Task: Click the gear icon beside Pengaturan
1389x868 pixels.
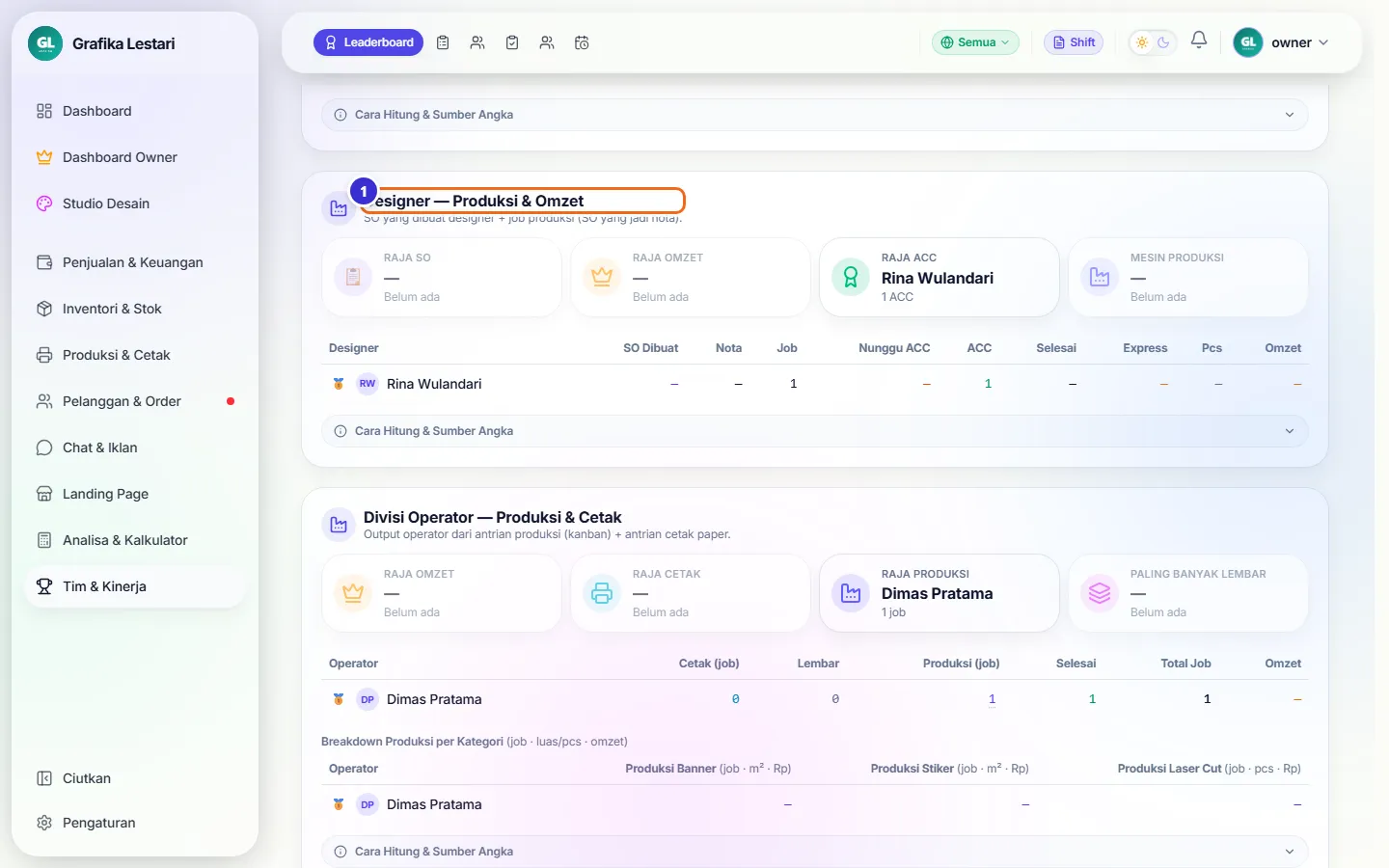Action: click(44, 823)
